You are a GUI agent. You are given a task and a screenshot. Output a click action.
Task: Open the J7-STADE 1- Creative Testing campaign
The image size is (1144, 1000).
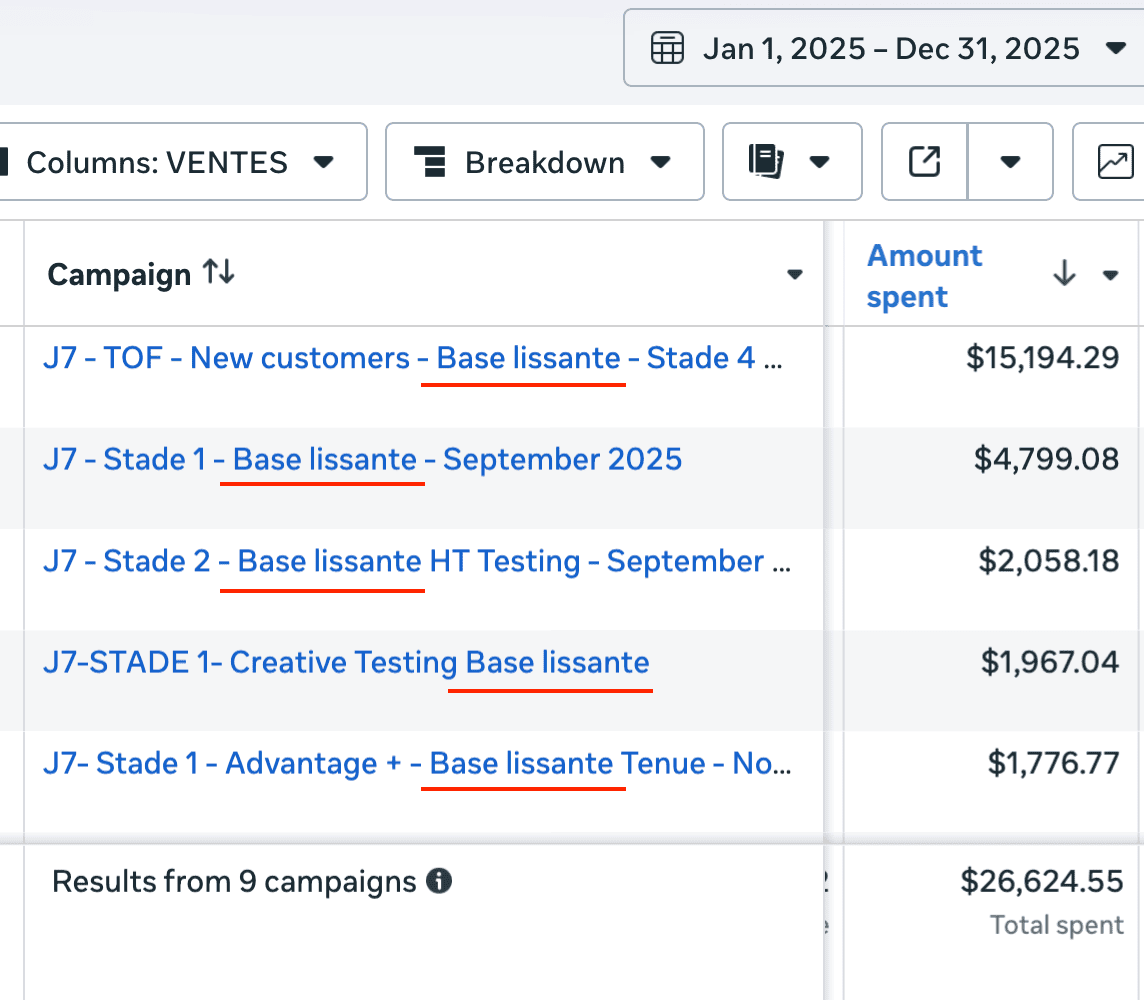(346, 662)
